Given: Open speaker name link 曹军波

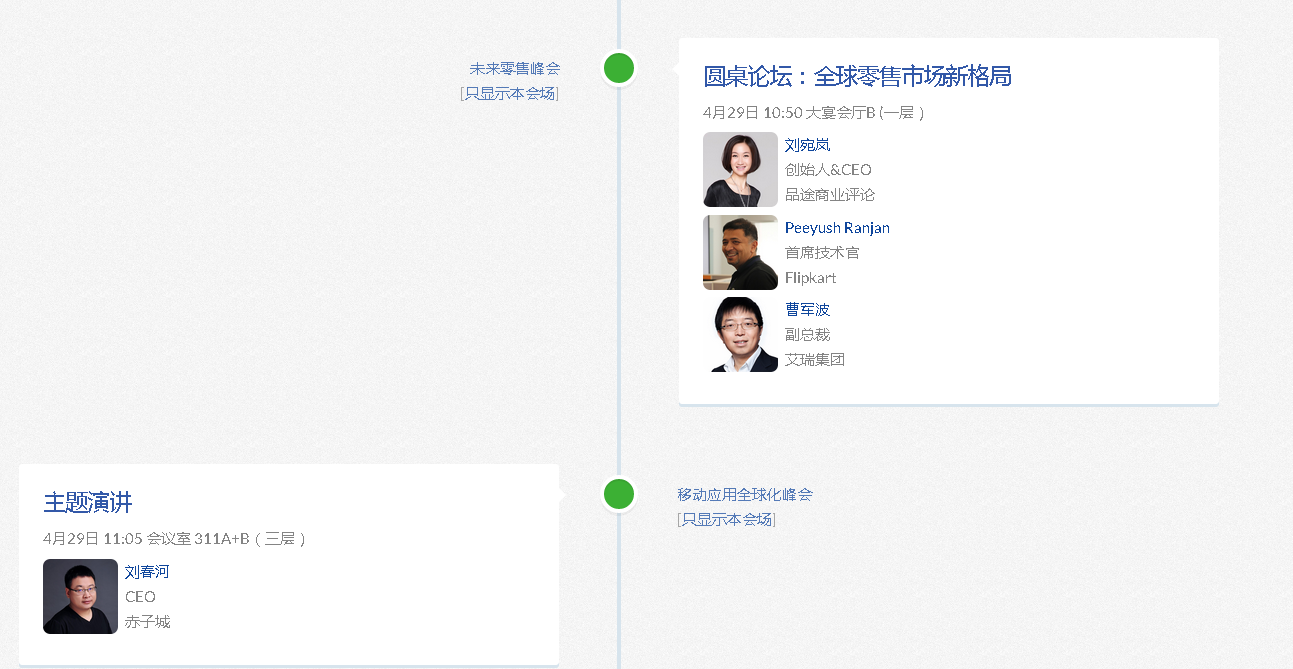Looking at the screenshot, I should [x=807, y=310].
